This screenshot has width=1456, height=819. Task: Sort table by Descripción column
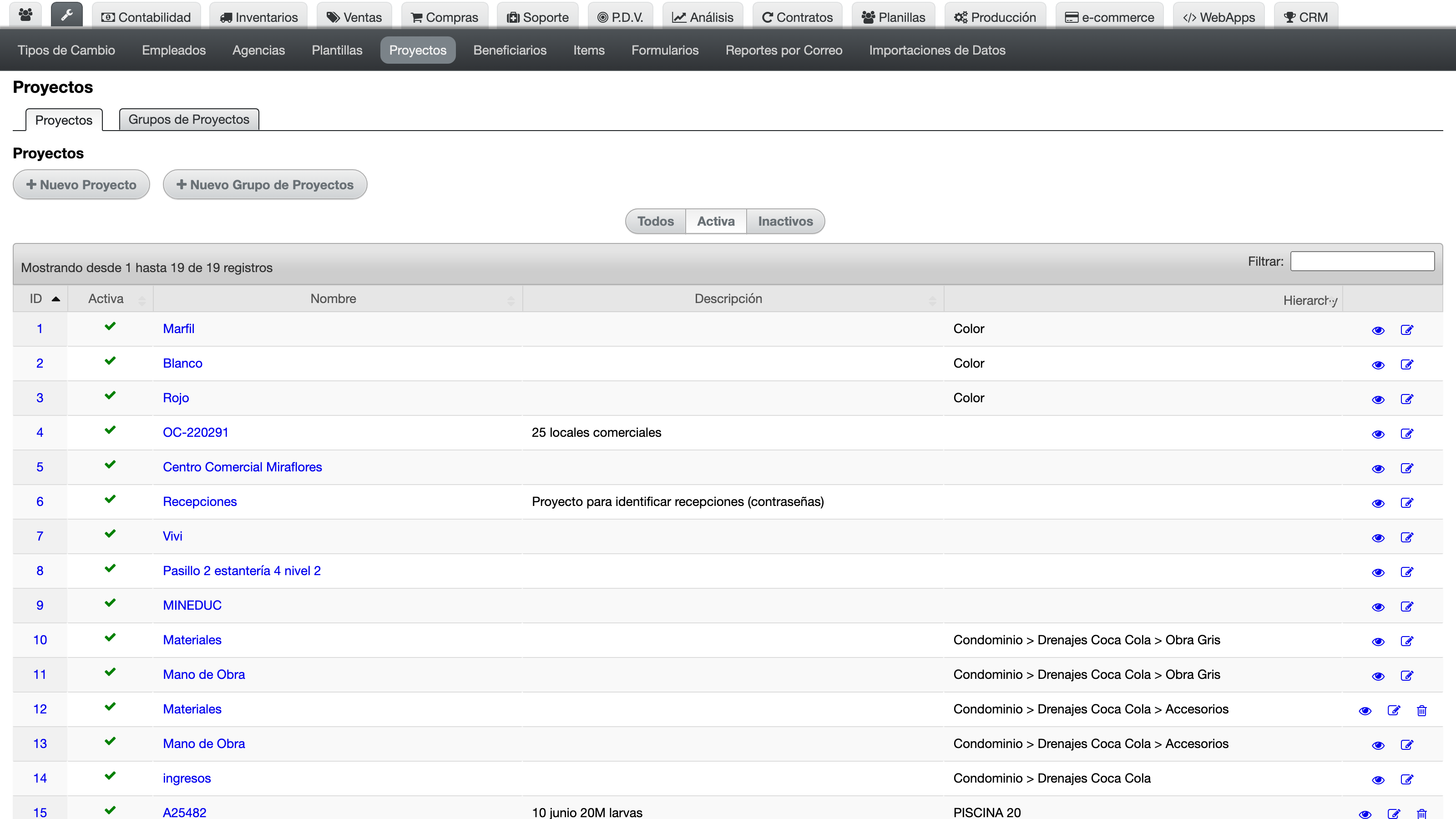pos(733,298)
